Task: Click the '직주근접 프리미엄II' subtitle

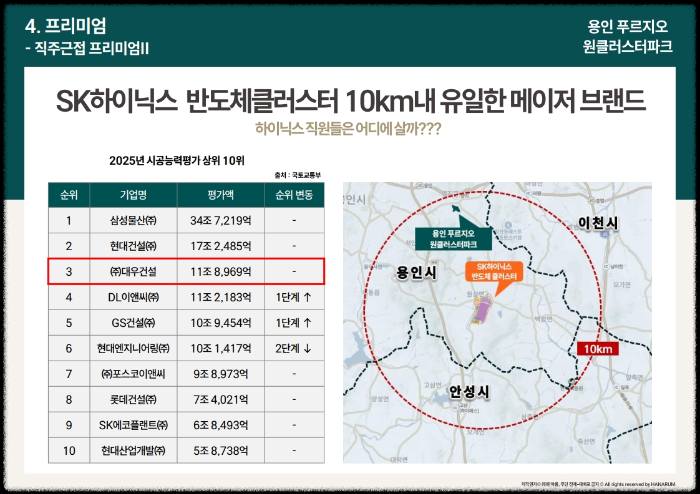Action: coord(92,48)
